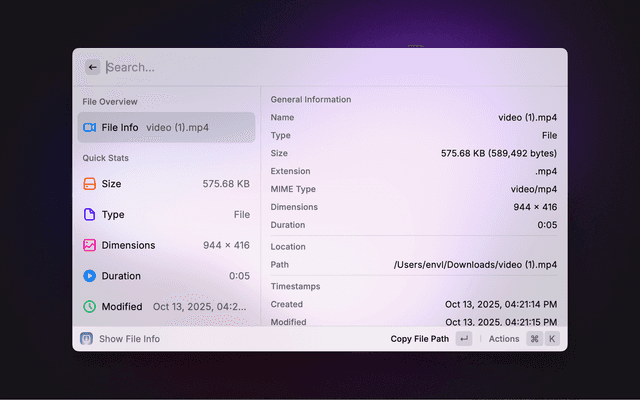This screenshot has width=640, height=400.
Task: Click the Enter key shortcut badge
Action: pos(463,339)
